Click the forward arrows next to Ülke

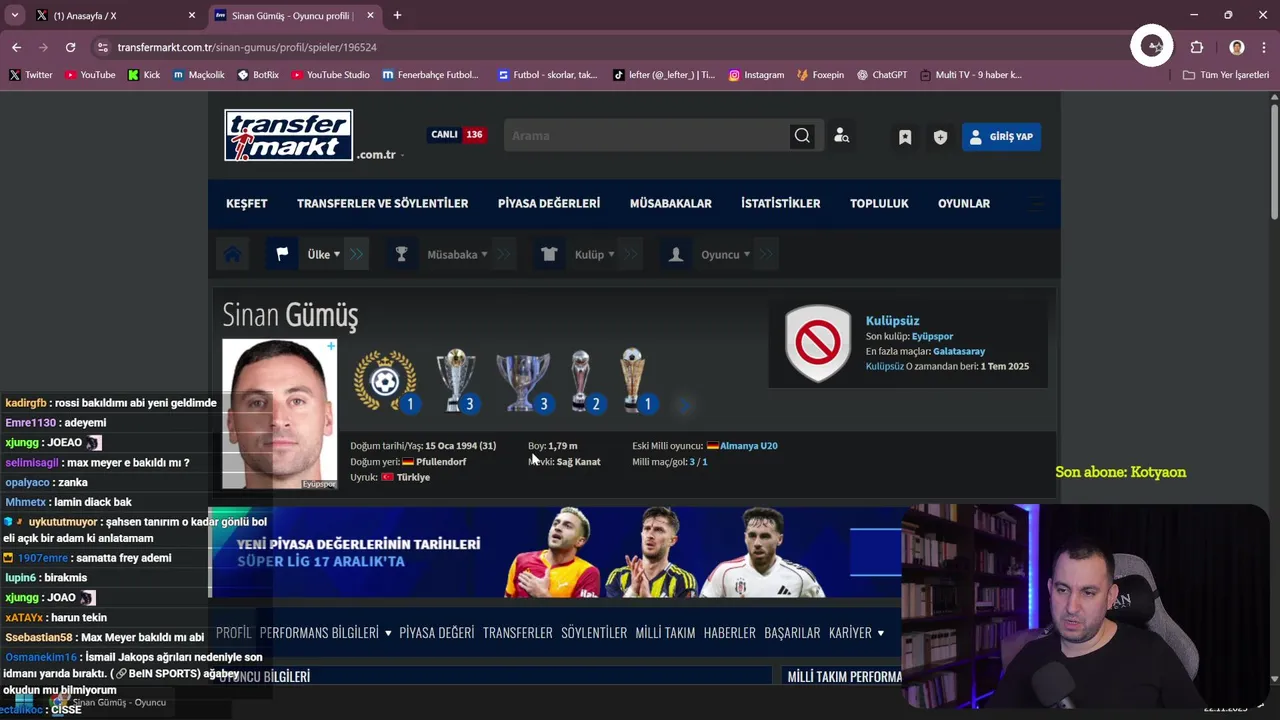point(357,254)
